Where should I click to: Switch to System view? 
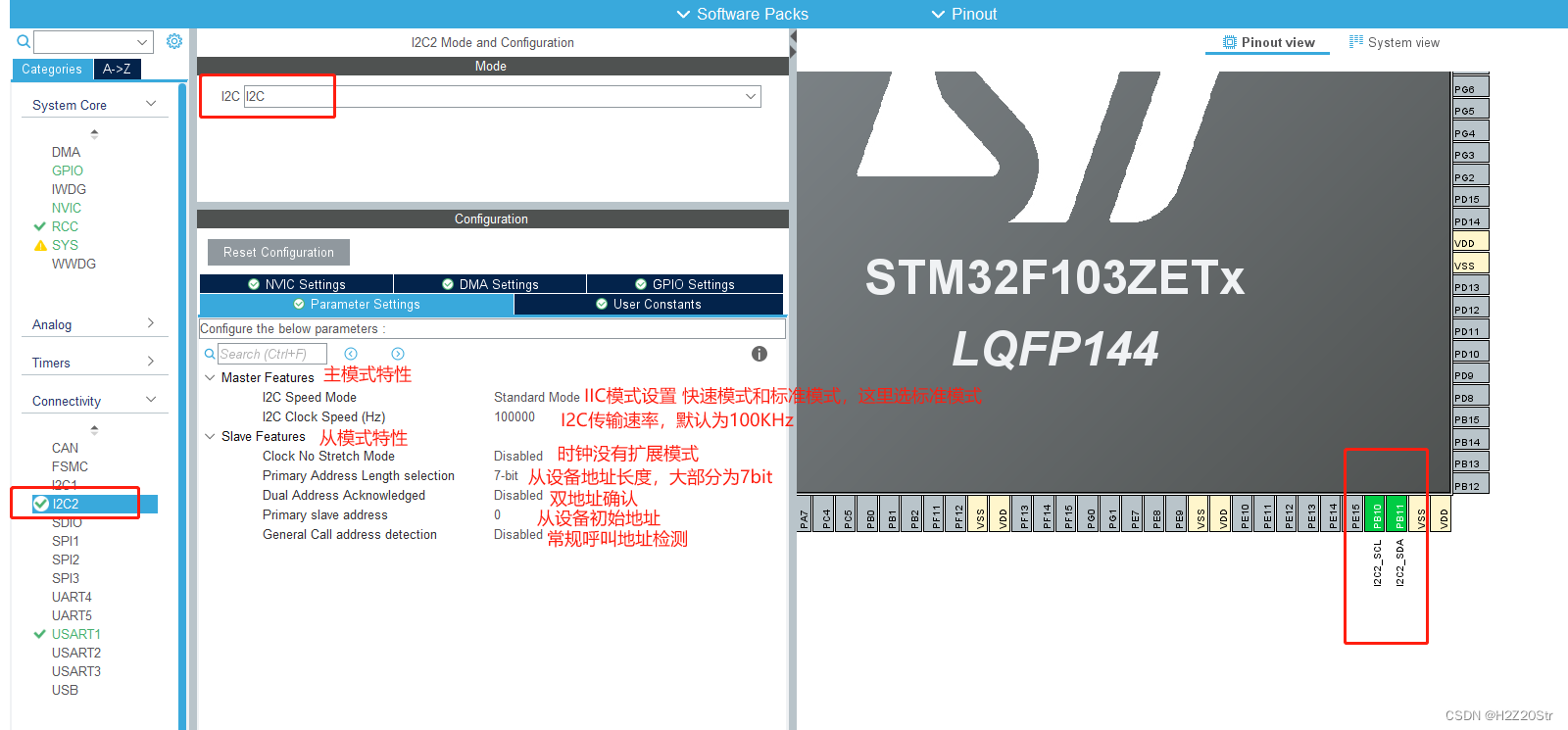(1395, 42)
